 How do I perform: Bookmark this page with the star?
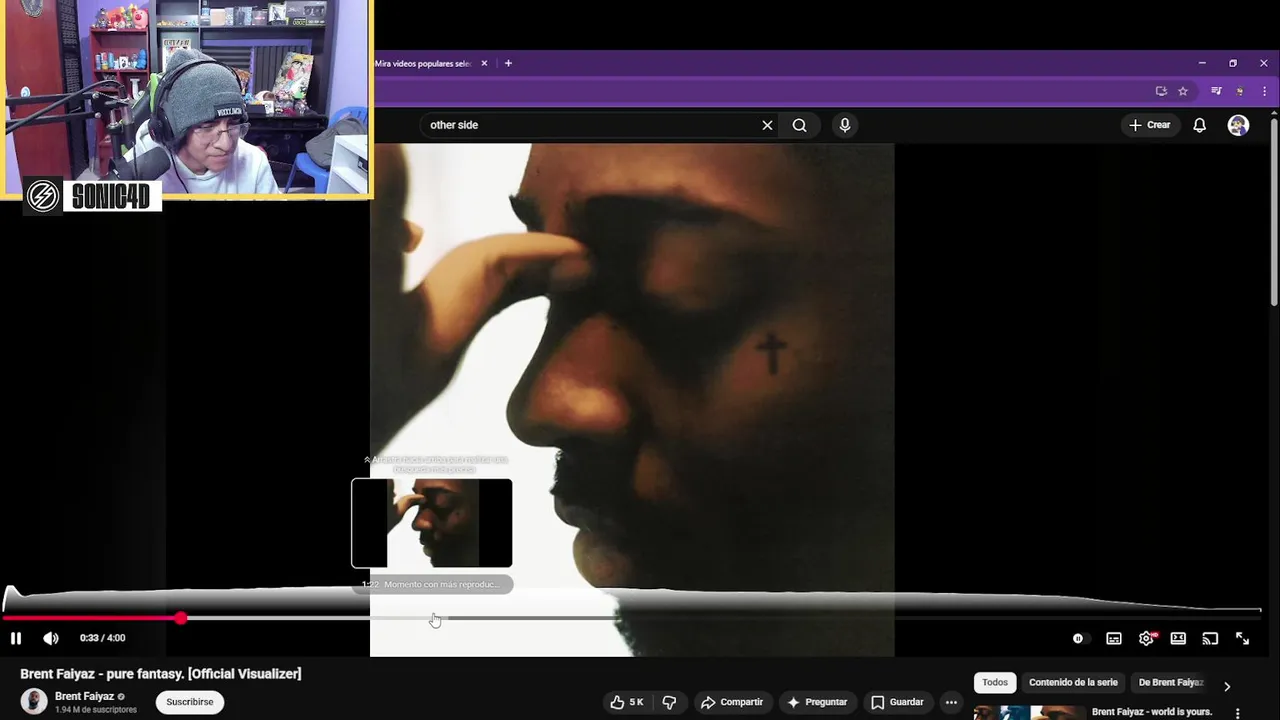point(1183,91)
